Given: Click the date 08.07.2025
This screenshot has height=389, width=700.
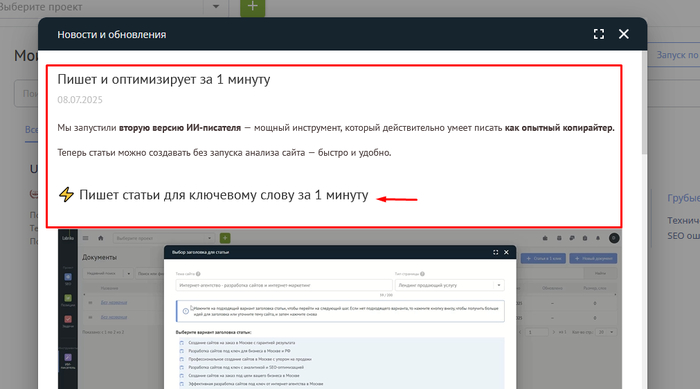Looking at the screenshot, I should [80, 100].
